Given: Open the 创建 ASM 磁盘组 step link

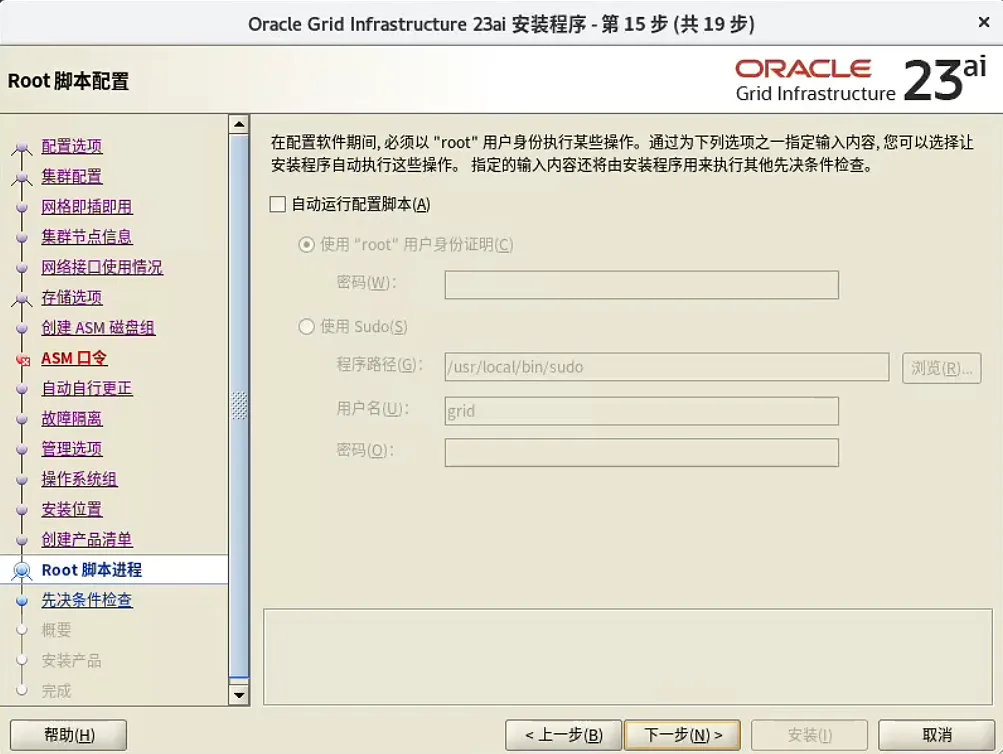Looking at the screenshot, I should [x=97, y=327].
